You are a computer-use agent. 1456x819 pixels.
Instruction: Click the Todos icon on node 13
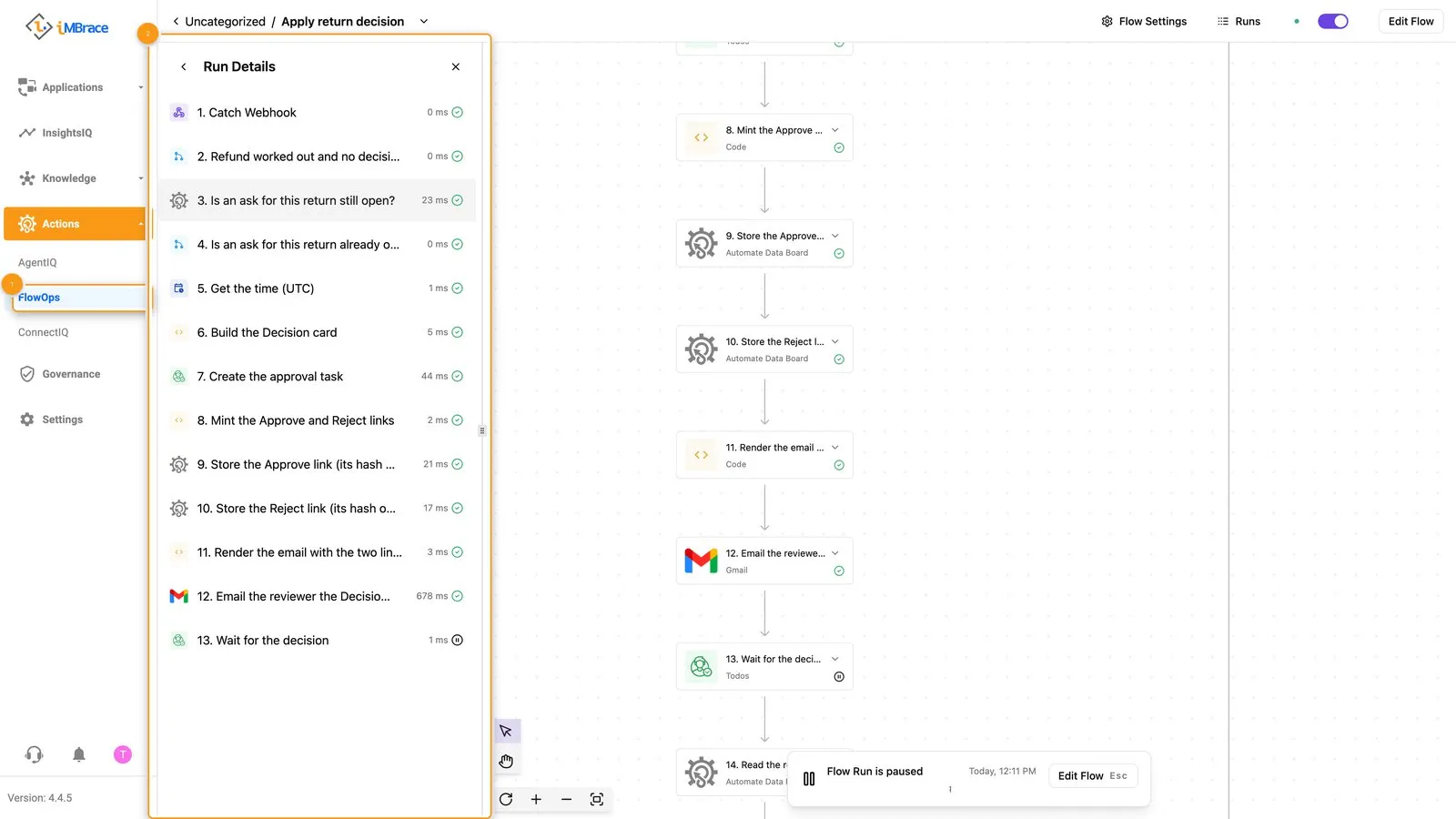click(x=701, y=667)
